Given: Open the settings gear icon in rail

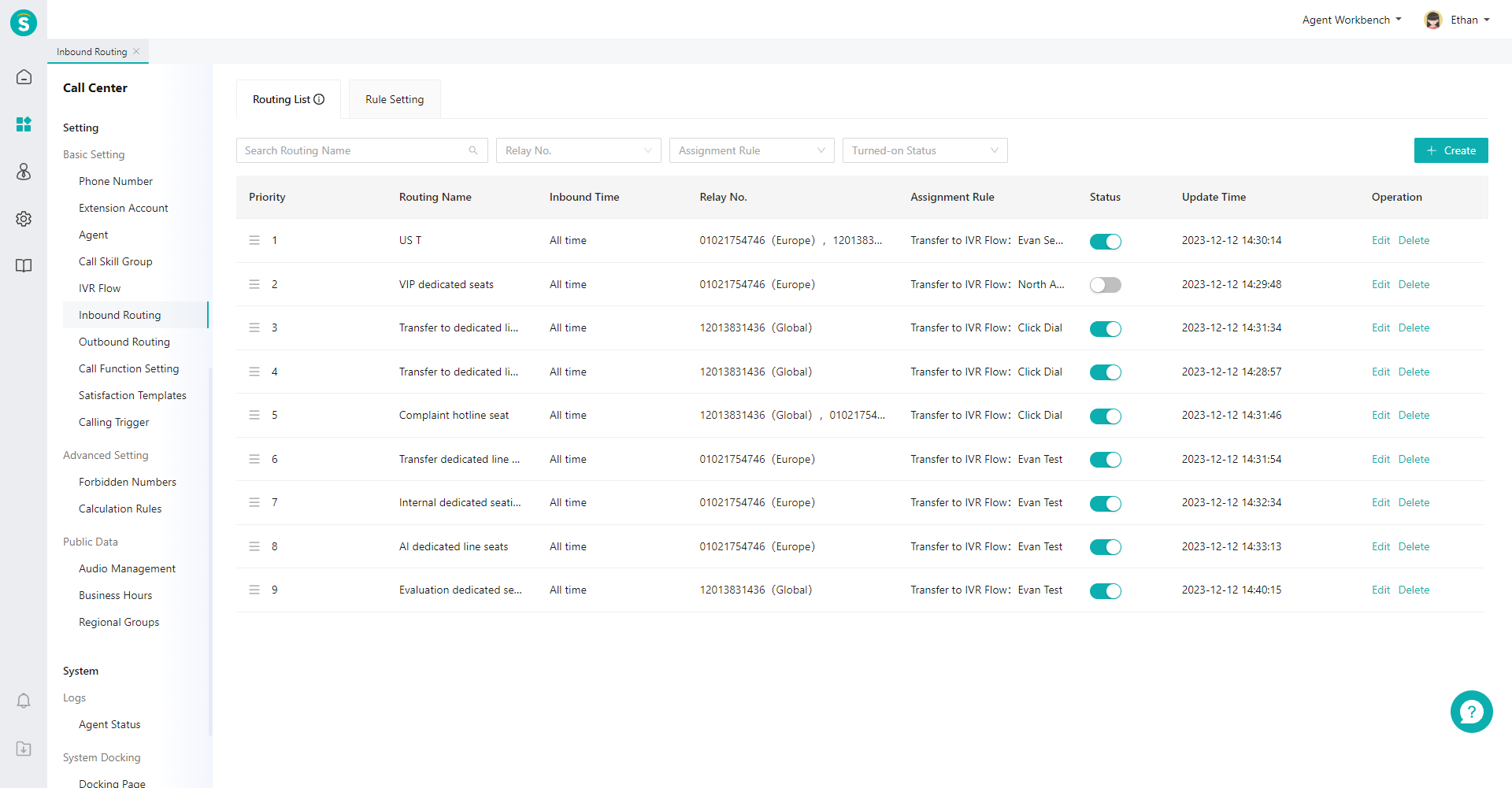Looking at the screenshot, I should point(24,219).
